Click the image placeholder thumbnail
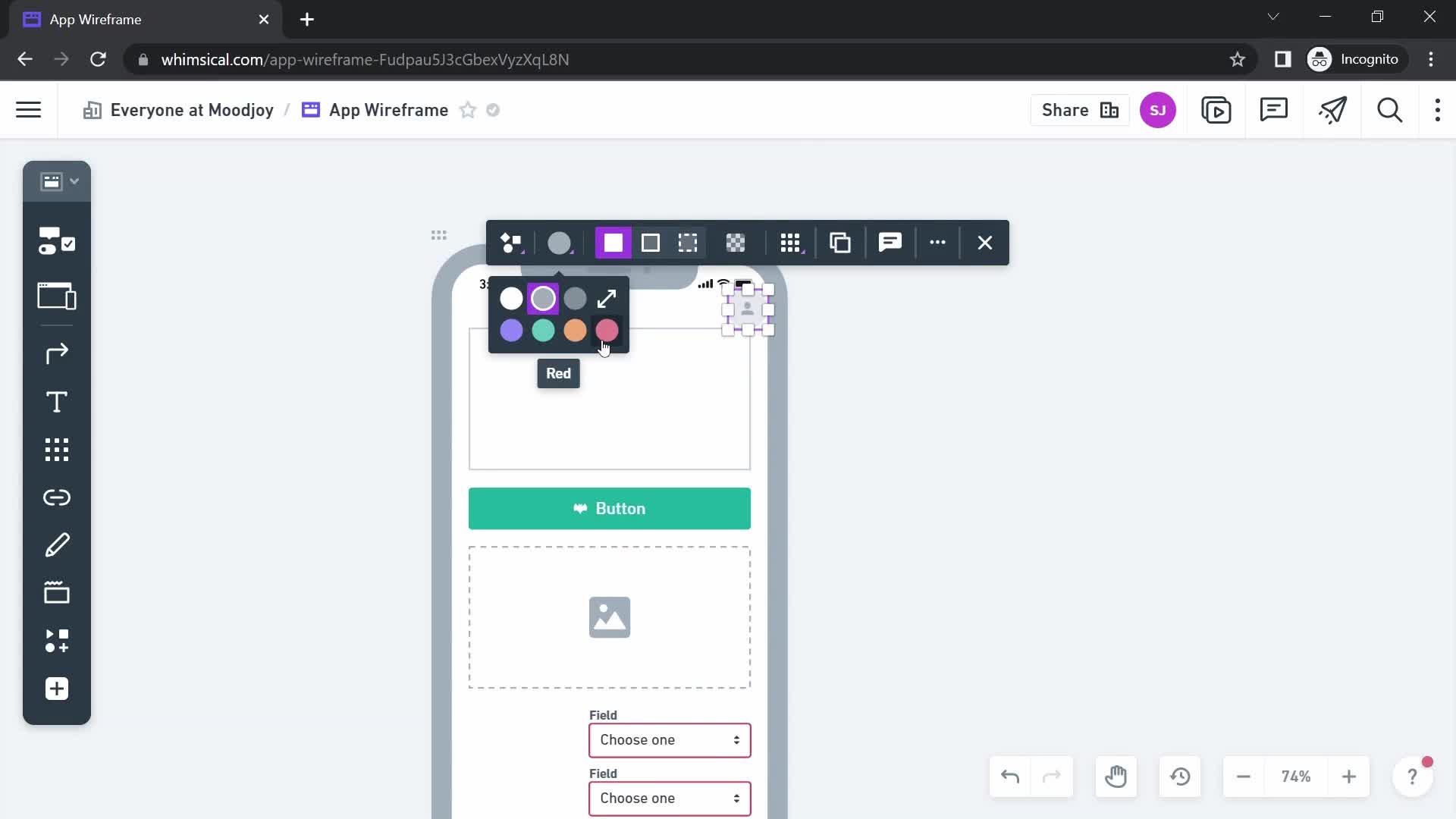Viewport: 1456px width, 819px height. [610, 617]
